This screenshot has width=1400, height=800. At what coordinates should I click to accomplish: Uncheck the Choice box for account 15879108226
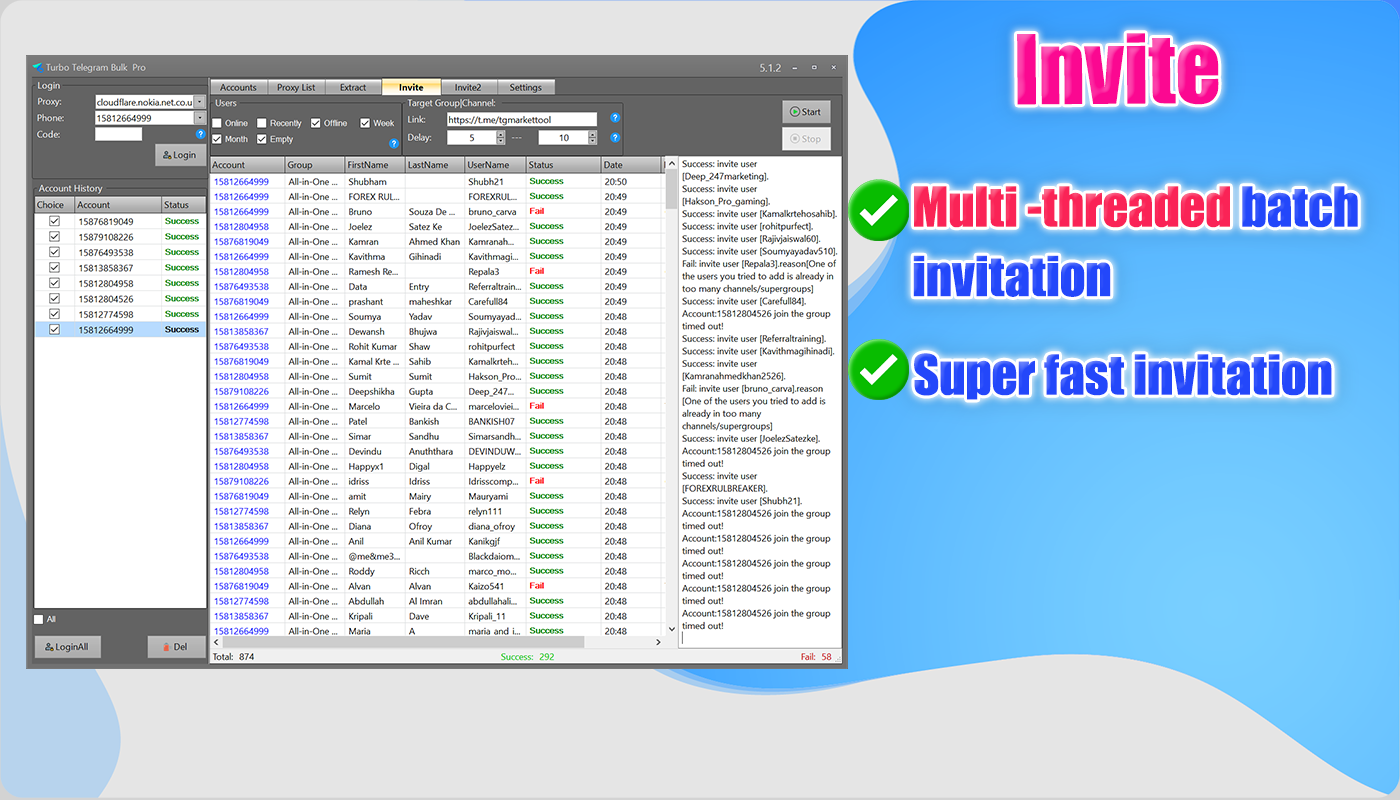(55, 237)
